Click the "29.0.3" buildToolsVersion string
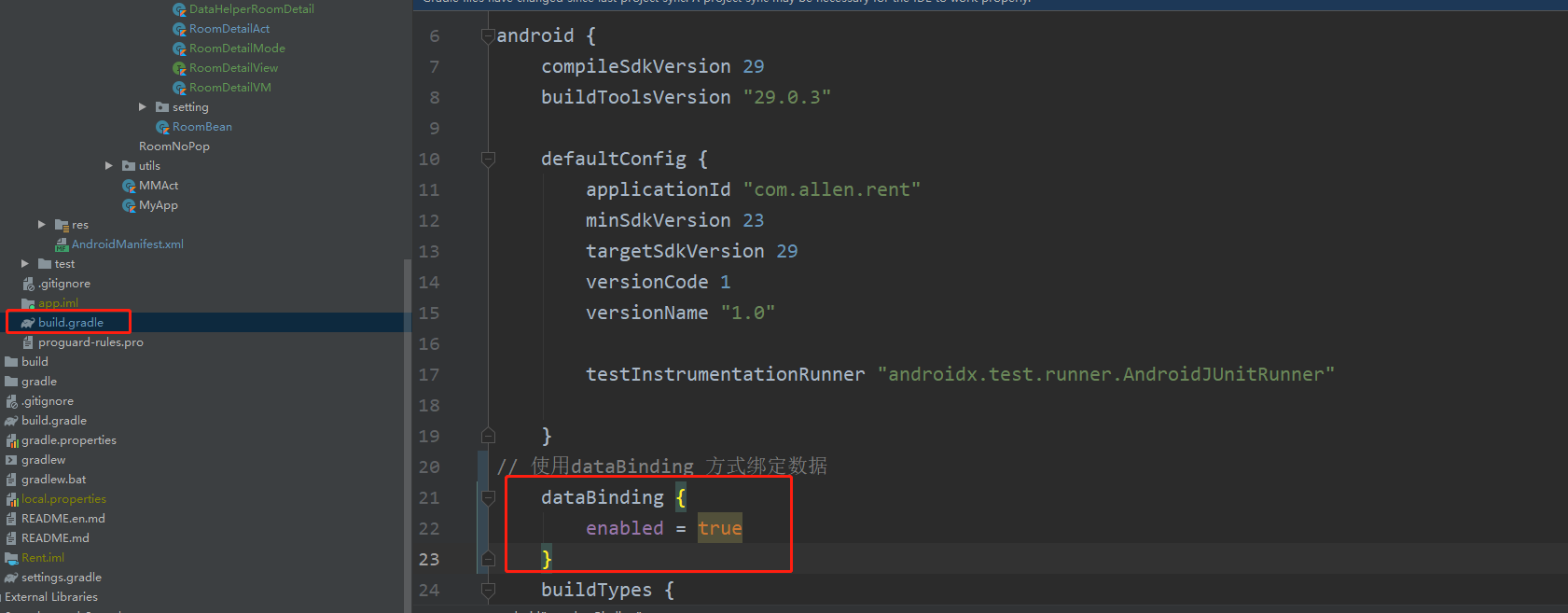Viewport: 1568px width, 613px height. pos(787,98)
